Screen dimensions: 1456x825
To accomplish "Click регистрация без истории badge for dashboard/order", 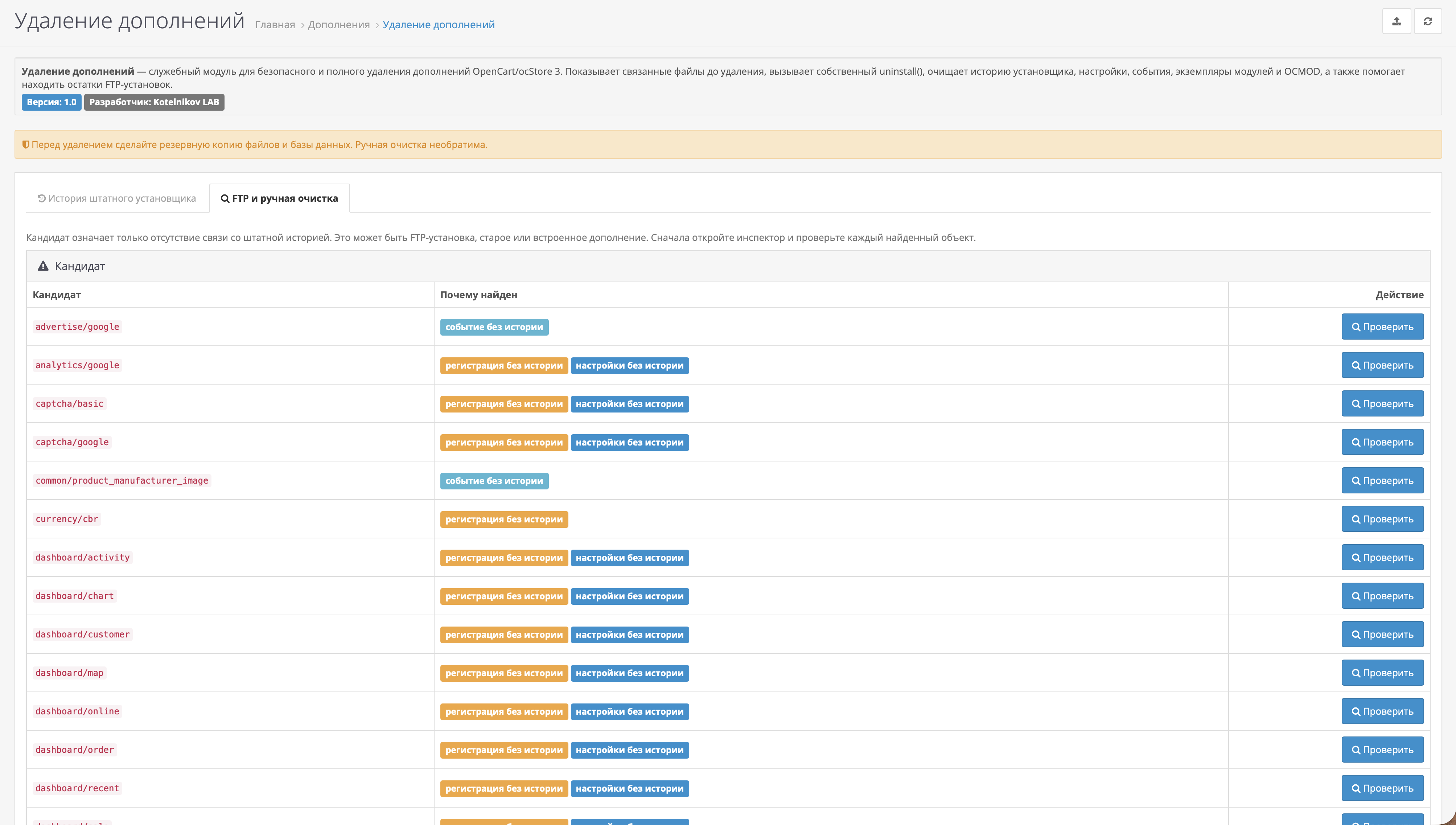I will click(x=504, y=751).
